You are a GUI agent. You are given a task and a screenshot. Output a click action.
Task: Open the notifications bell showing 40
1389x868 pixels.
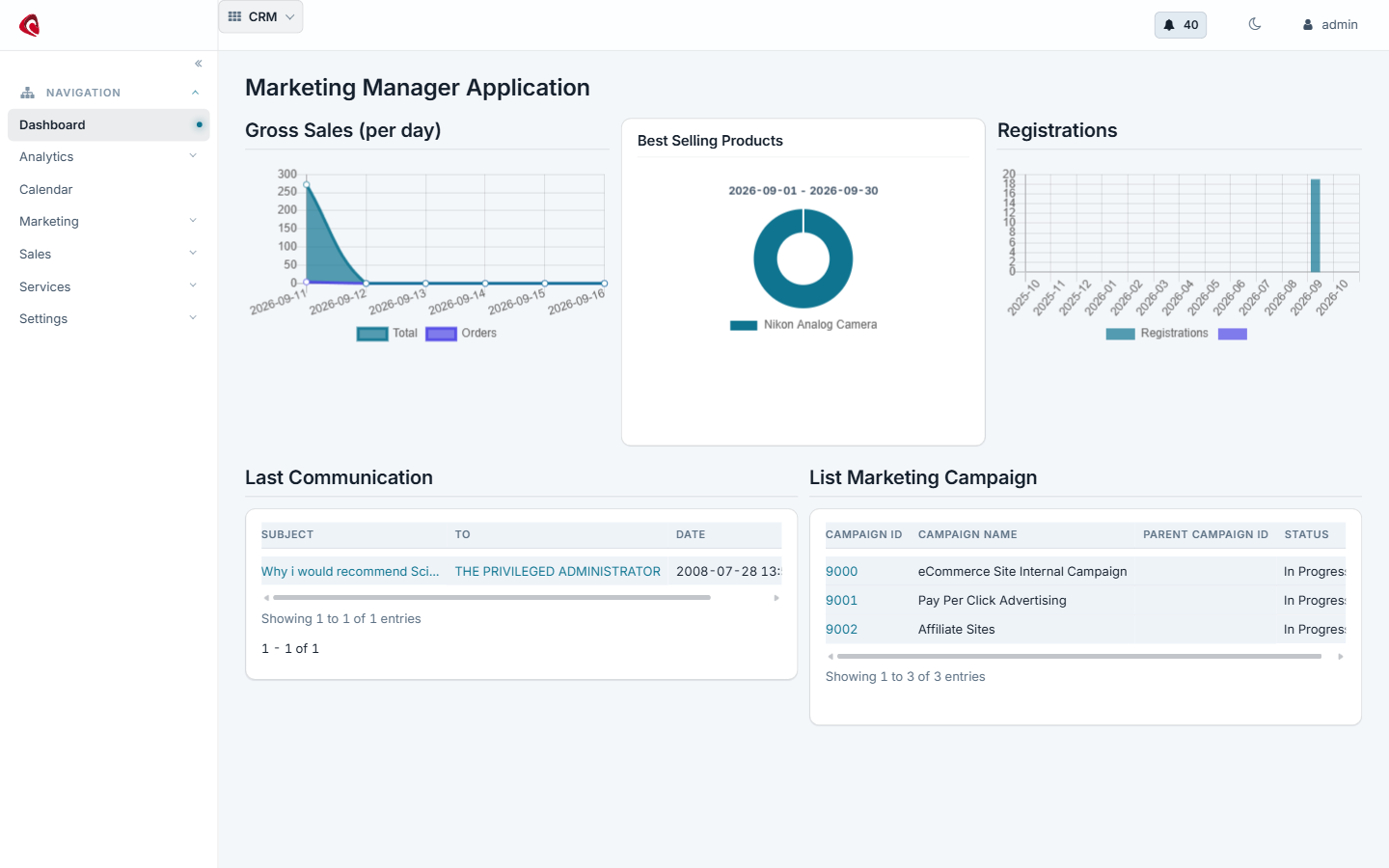pos(1181,25)
